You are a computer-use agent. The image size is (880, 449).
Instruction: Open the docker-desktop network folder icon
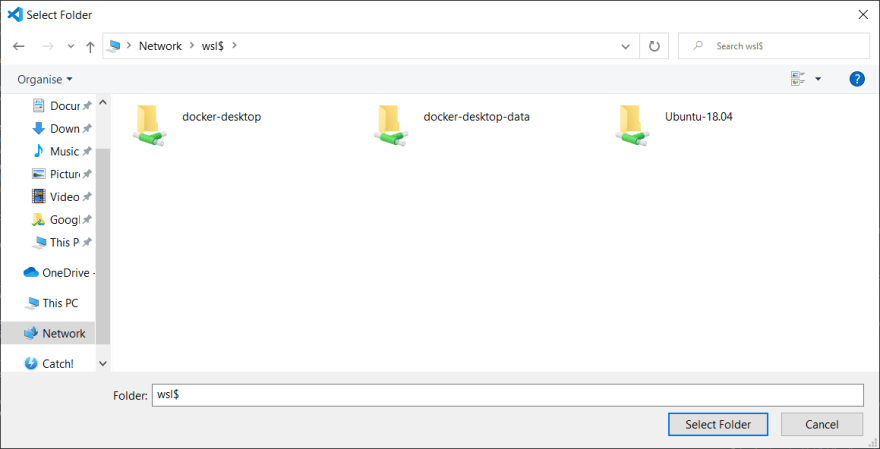[149, 126]
